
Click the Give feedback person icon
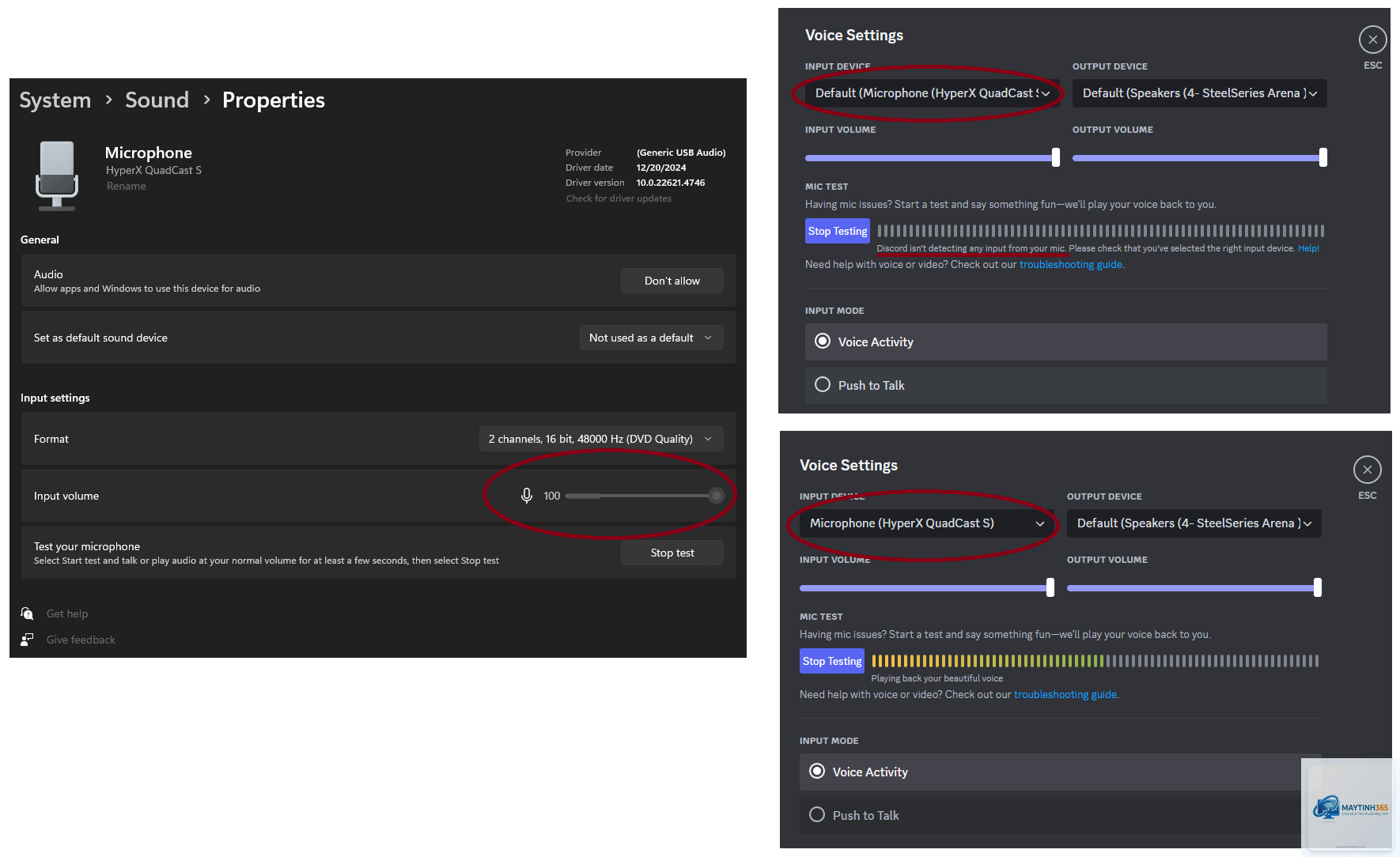(x=27, y=640)
